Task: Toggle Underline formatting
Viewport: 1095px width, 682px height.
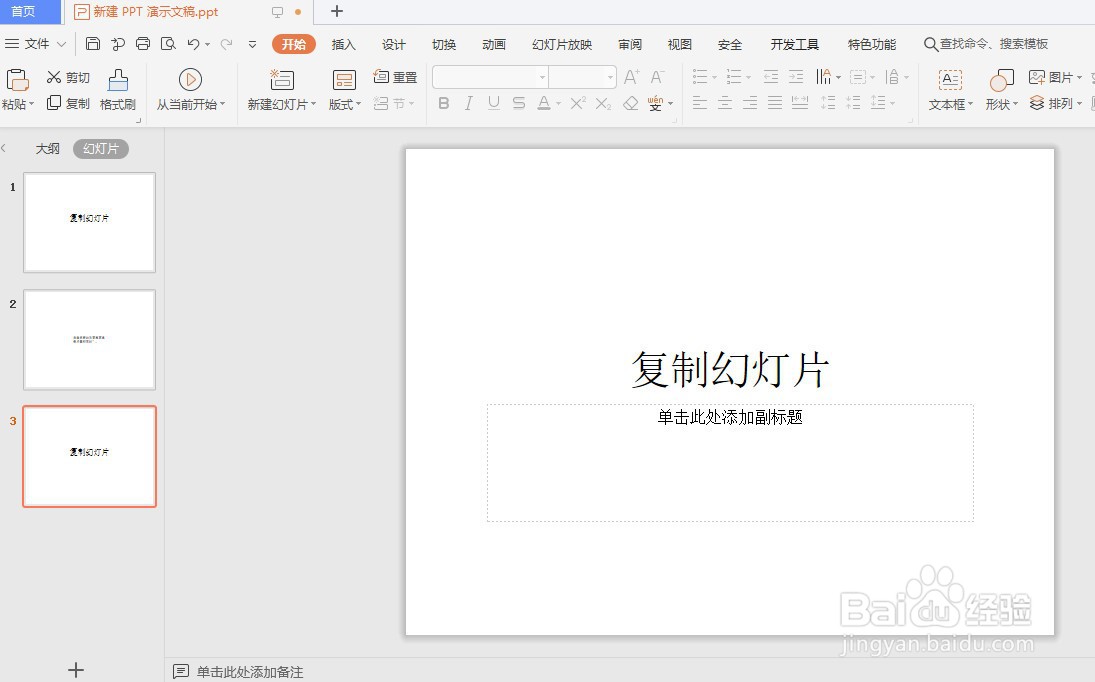Action: (494, 103)
